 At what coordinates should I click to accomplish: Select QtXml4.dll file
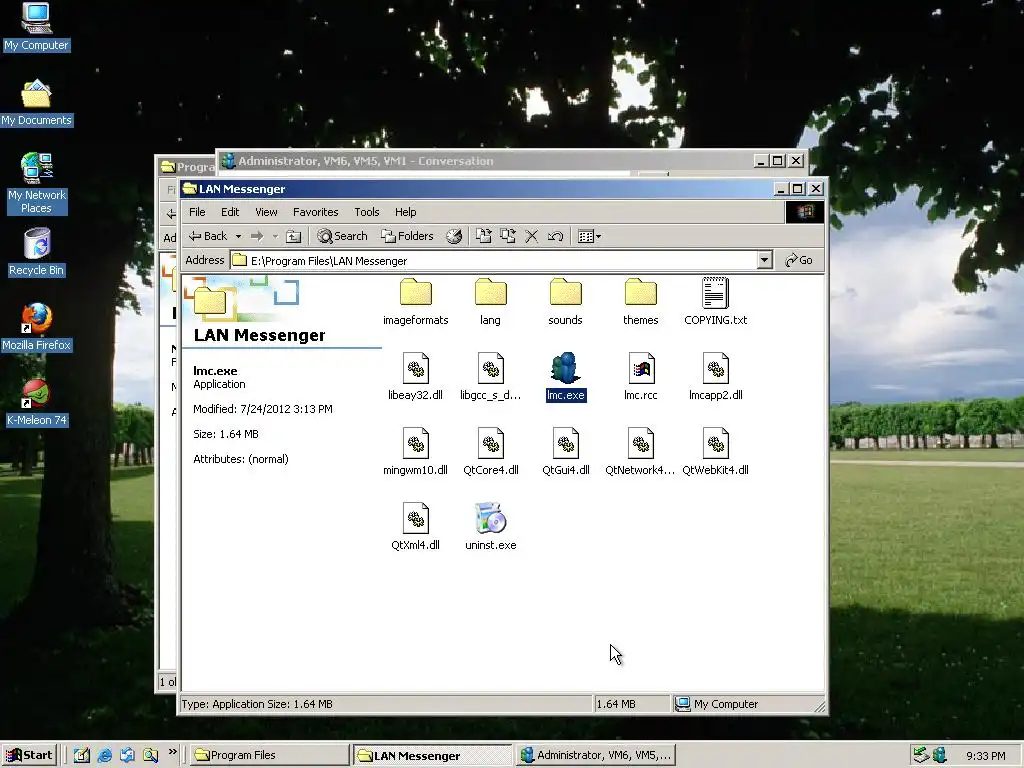415,527
